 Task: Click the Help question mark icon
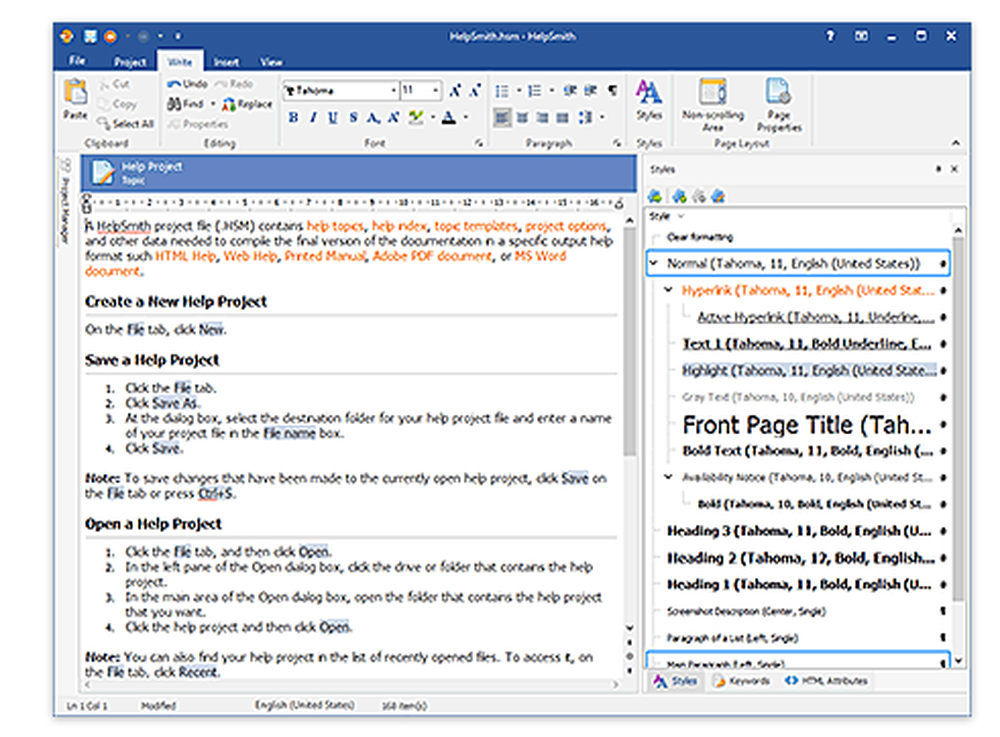(x=830, y=36)
